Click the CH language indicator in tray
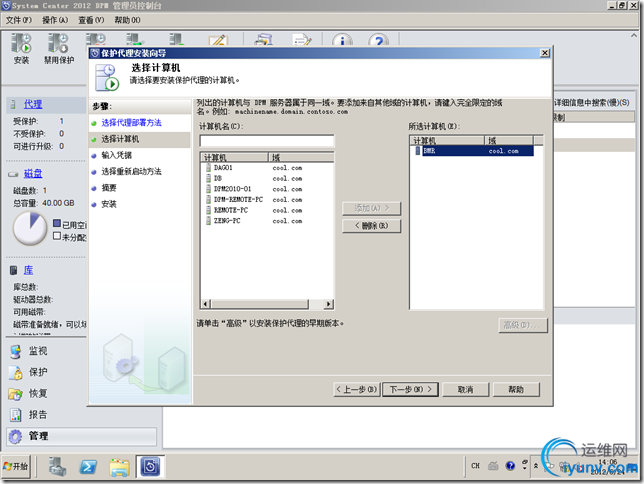The height and width of the screenshot is (484, 644). point(475,466)
